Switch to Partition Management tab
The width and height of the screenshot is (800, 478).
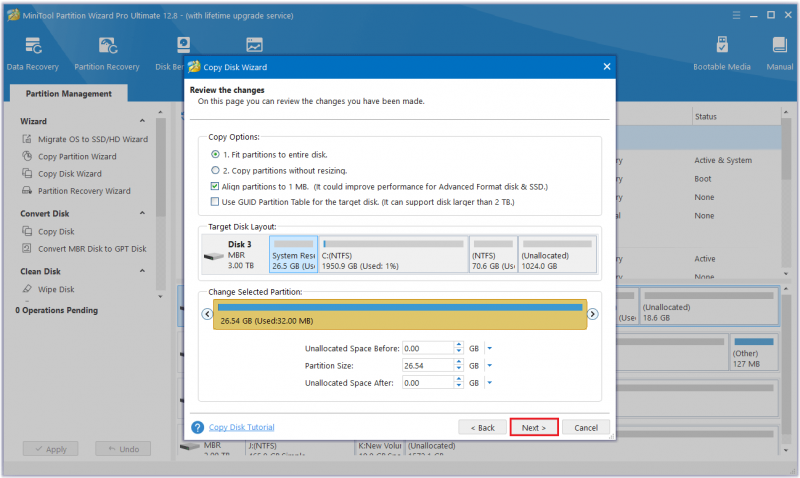[68, 93]
